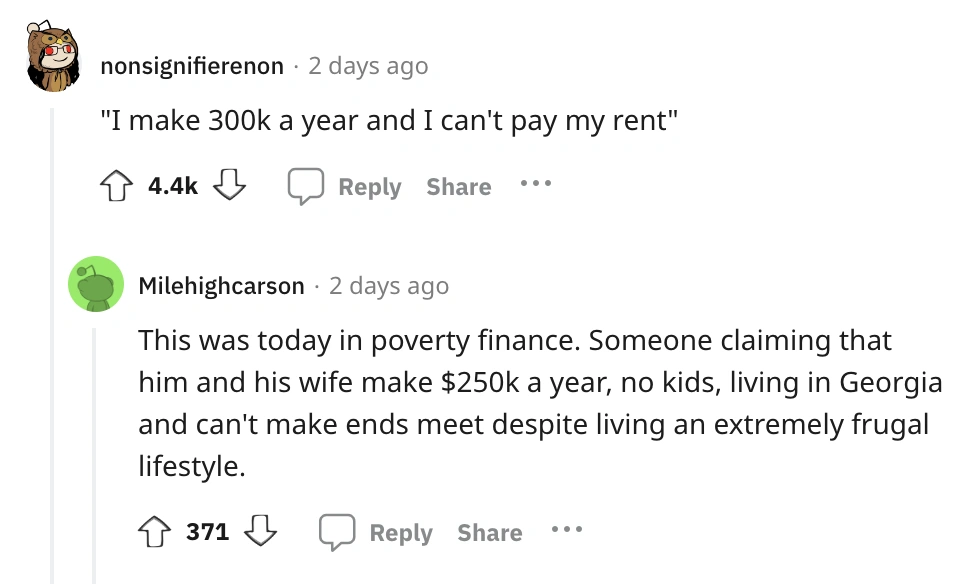This screenshot has height=584, width=971.
Task: Share nonsignifierenon's comment
Action: 458,187
